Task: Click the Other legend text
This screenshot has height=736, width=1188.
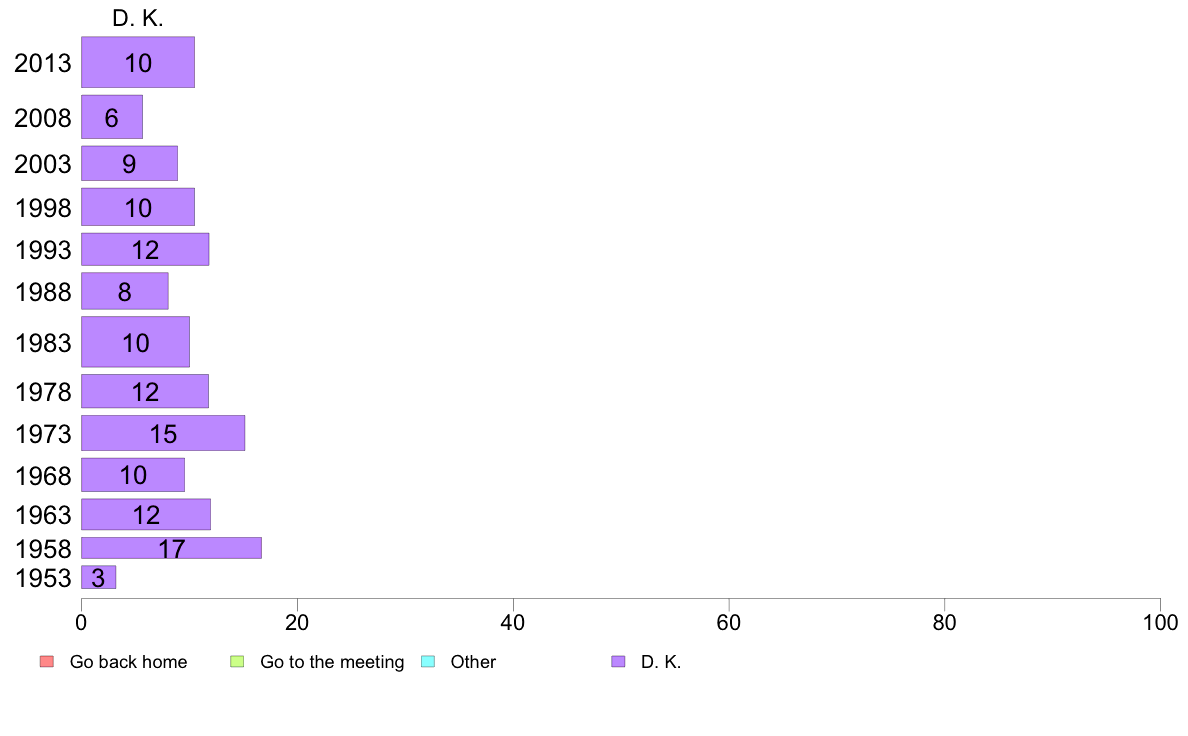Action: (x=473, y=662)
